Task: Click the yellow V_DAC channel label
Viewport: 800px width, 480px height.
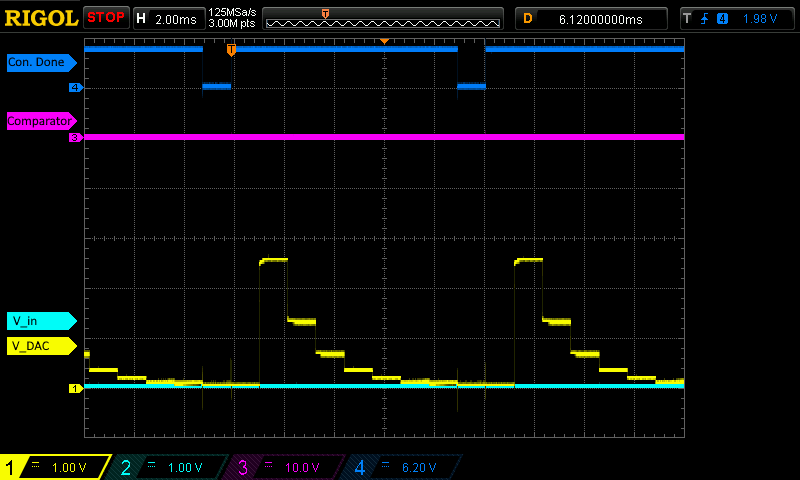Action: pyautogui.click(x=41, y=346)
